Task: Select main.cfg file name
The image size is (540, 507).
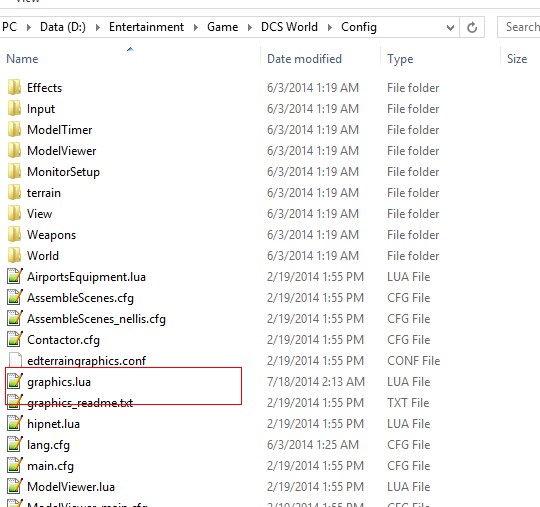Action: click(x=50, y=466)
